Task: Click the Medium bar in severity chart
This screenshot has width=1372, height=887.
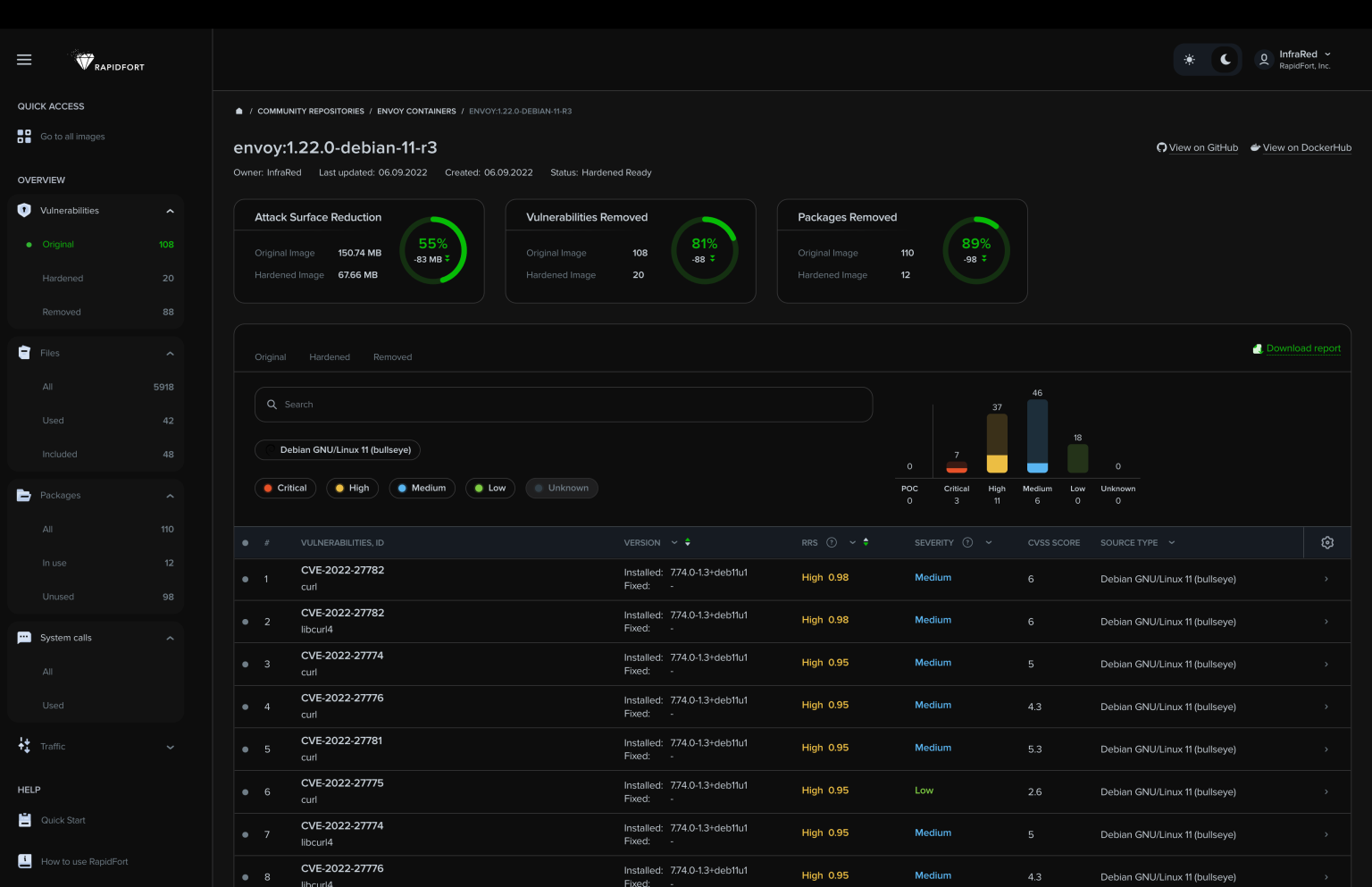Action: (x=1037, y=436)
